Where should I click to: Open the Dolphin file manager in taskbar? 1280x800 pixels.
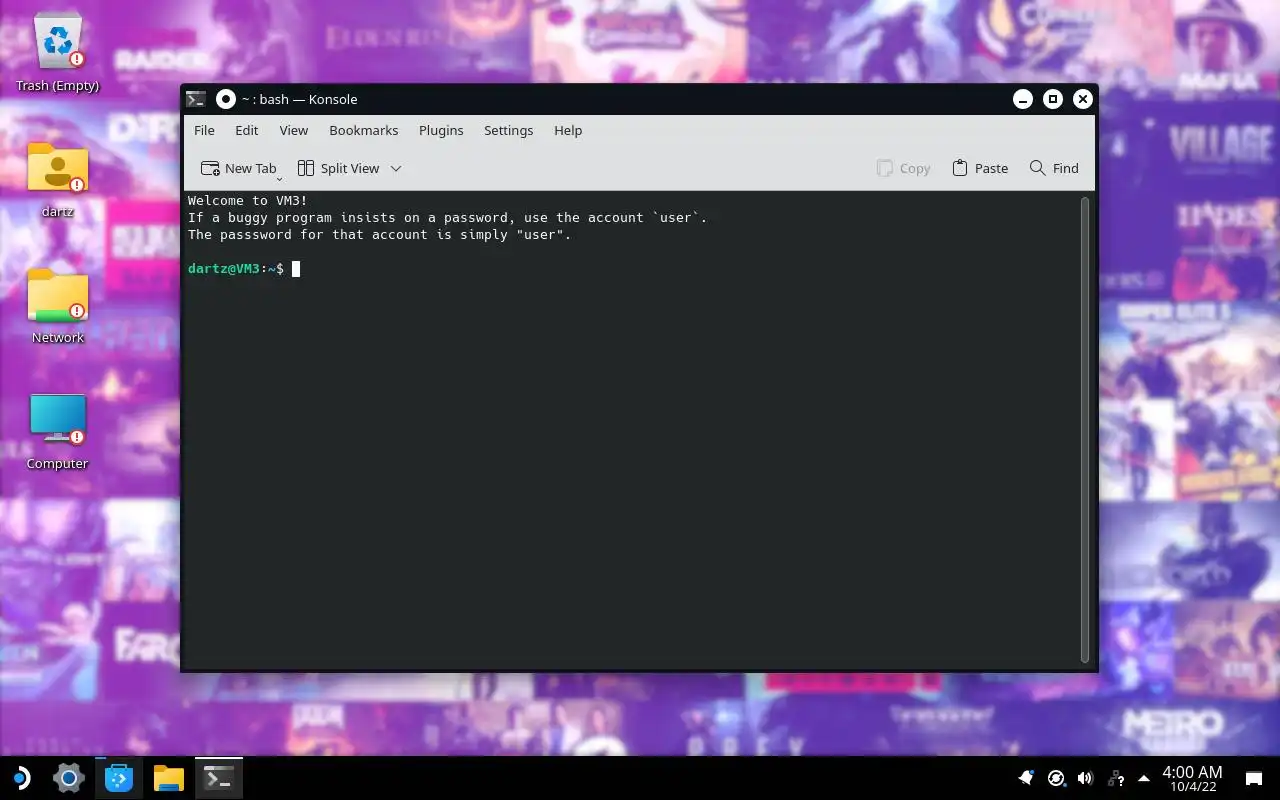tap(169, 778)
